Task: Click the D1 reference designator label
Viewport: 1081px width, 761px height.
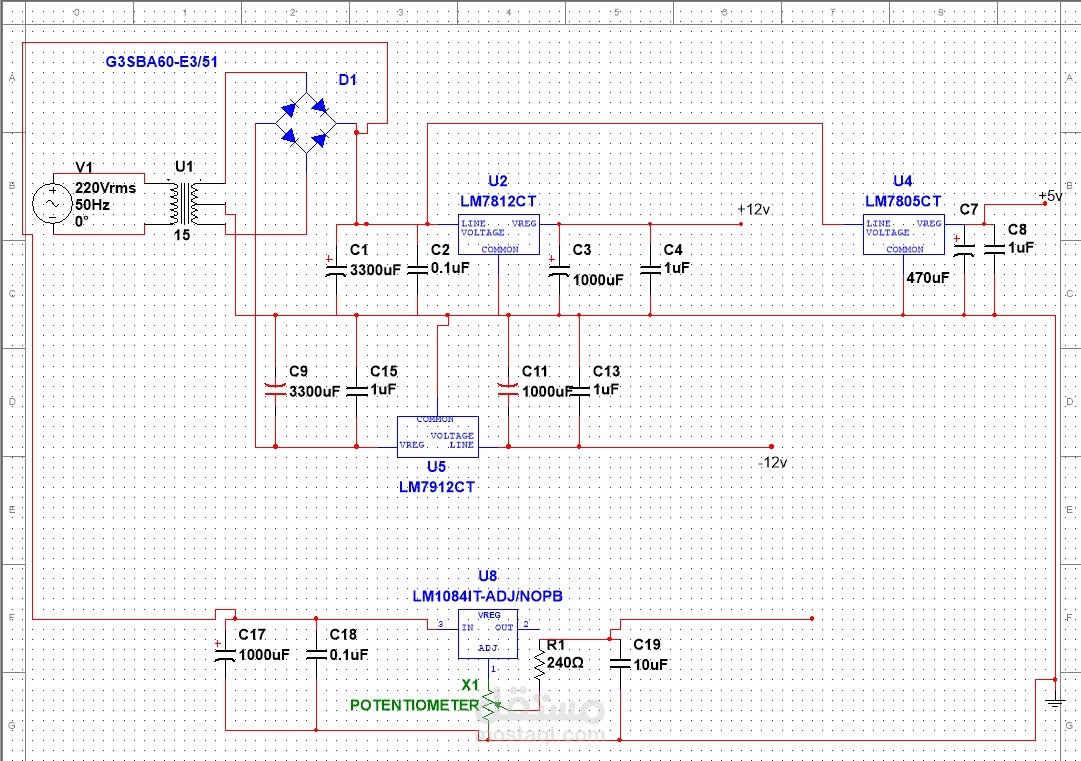Action: (x=347, y=80)
